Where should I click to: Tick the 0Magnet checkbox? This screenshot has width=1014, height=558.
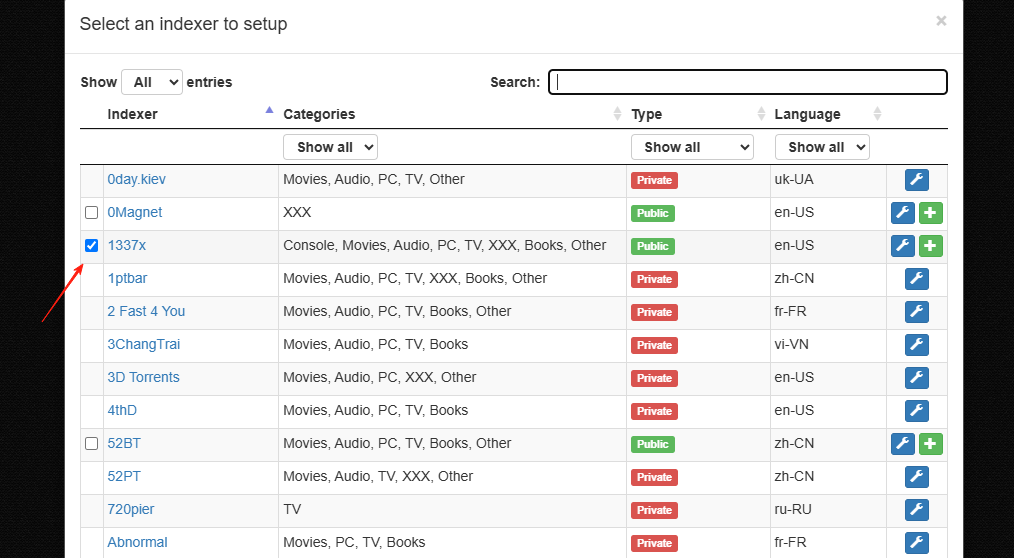pyautogui.click(x=91, y=213)
